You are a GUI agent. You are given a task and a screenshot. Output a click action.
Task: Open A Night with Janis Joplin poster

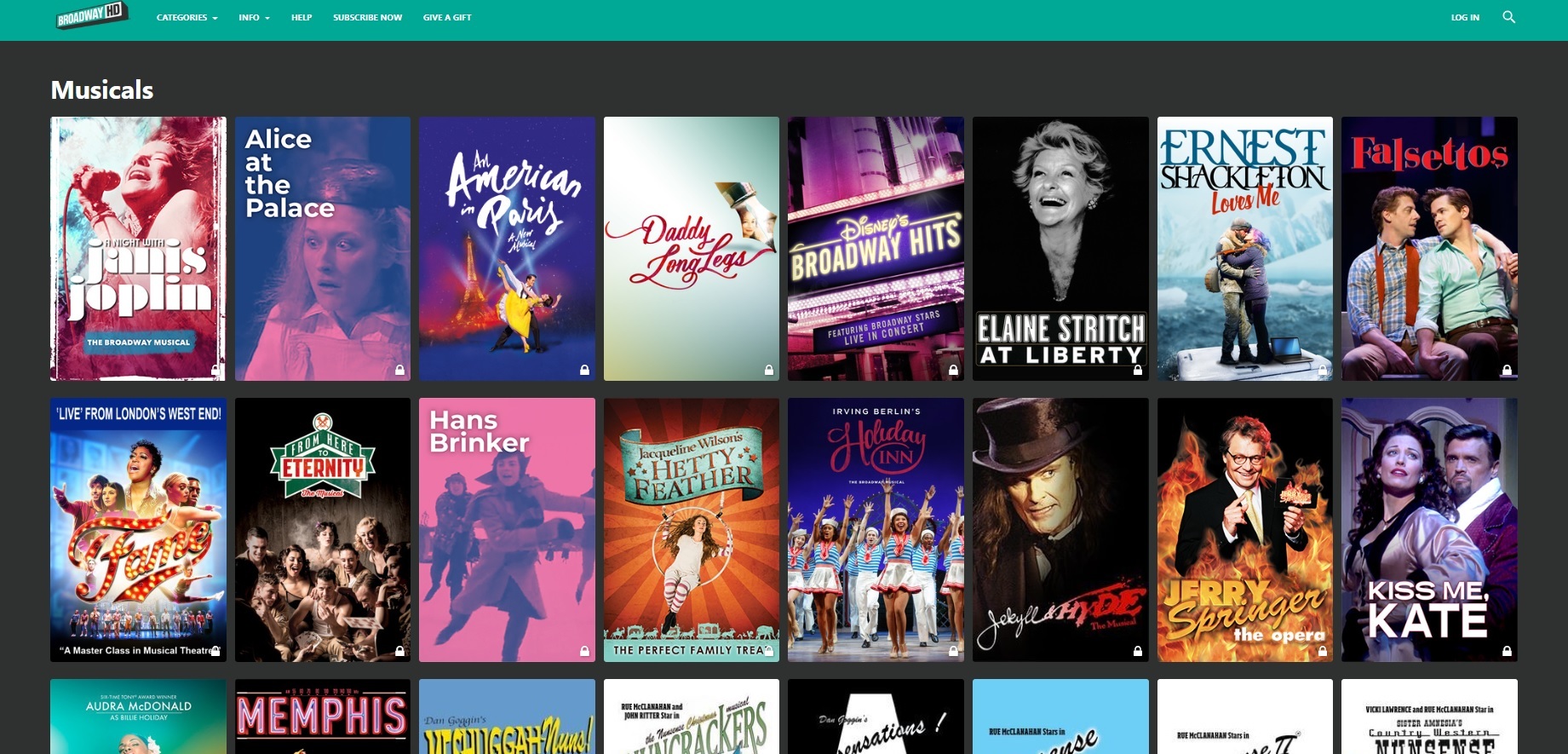[138, 249]
